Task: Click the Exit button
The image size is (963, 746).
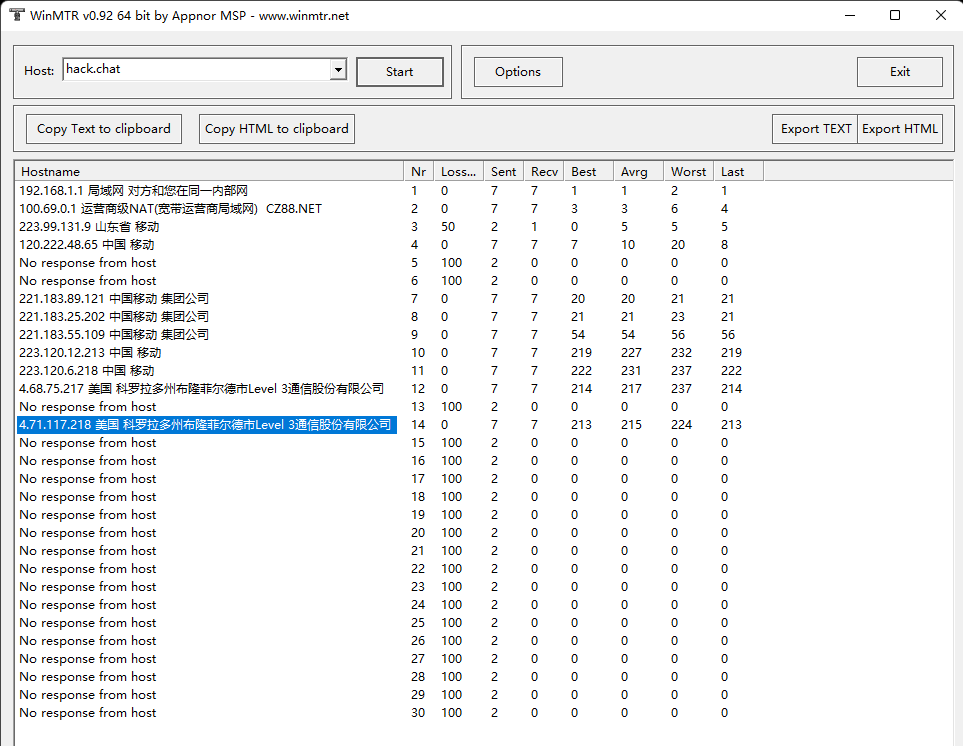Action: (900, 72)
